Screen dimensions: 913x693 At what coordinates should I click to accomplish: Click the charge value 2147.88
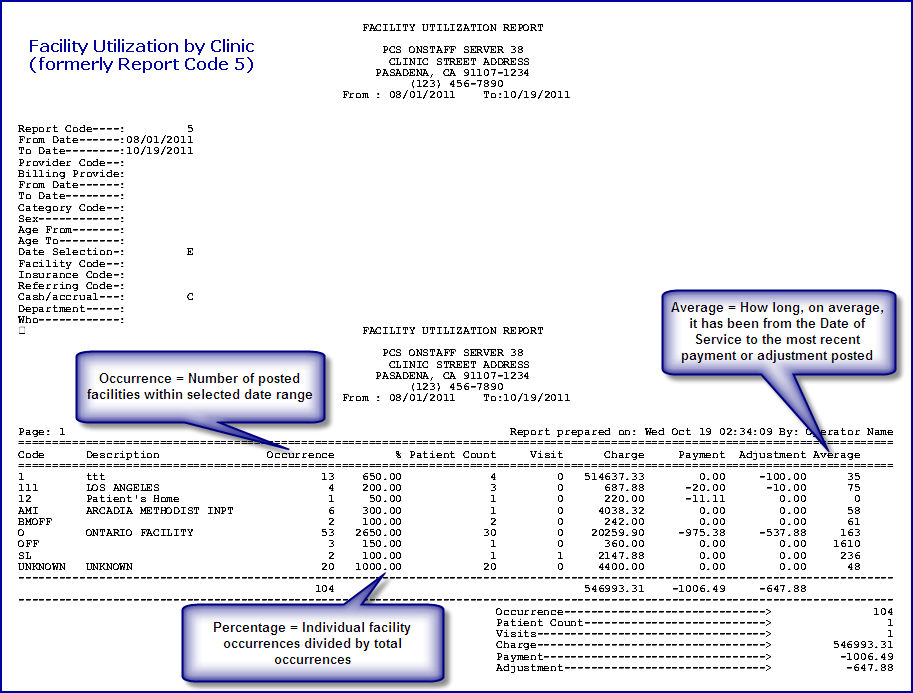pos(621,556)
